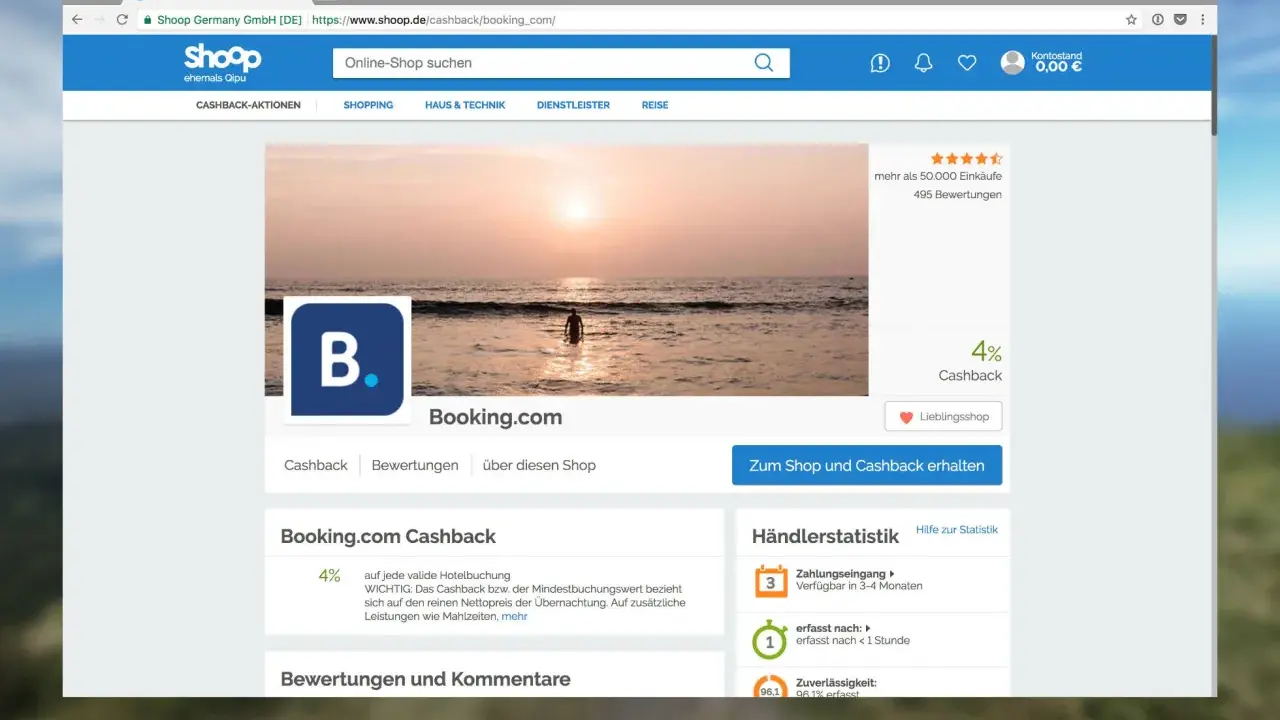Click the mehr als 50.000 Einkäufe text
This screenshot has height=720, width=1280.
pyautogui.click(x=938, y=176)
